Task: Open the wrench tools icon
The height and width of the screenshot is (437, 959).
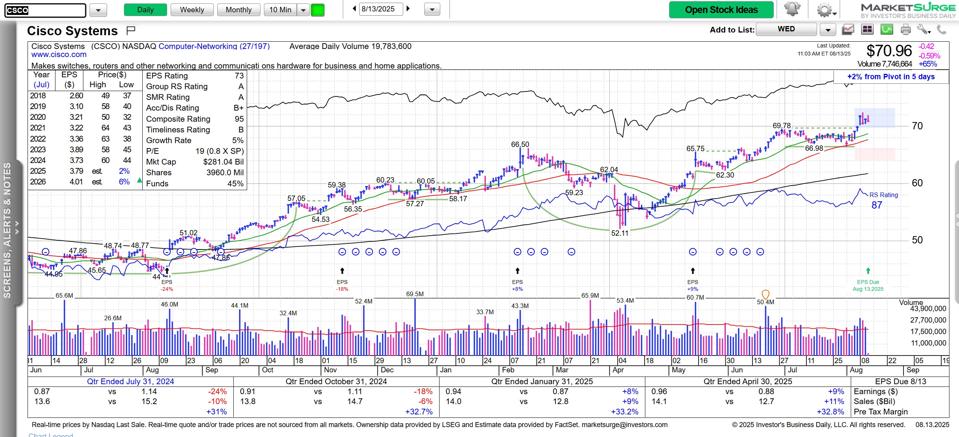Action: [924, 29]
